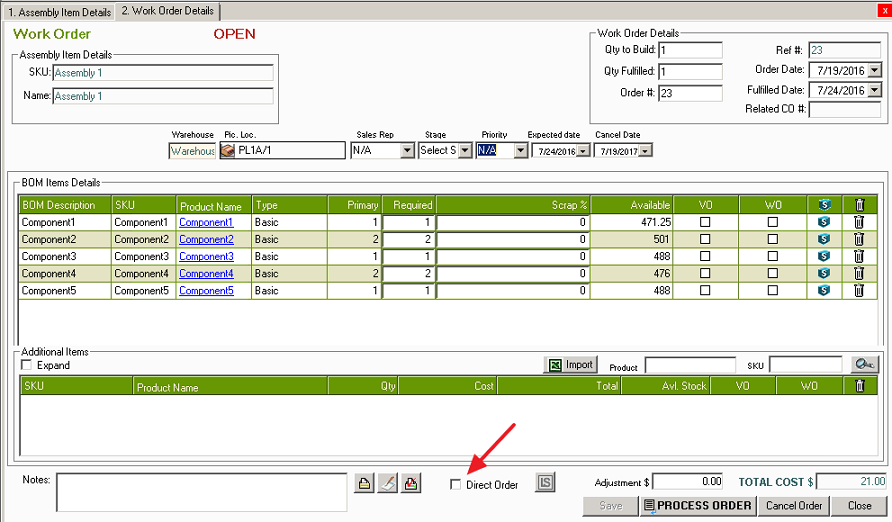892x522 pixels.
Task: Click the IS icon next to Direct Order
Action: (544, 484)
